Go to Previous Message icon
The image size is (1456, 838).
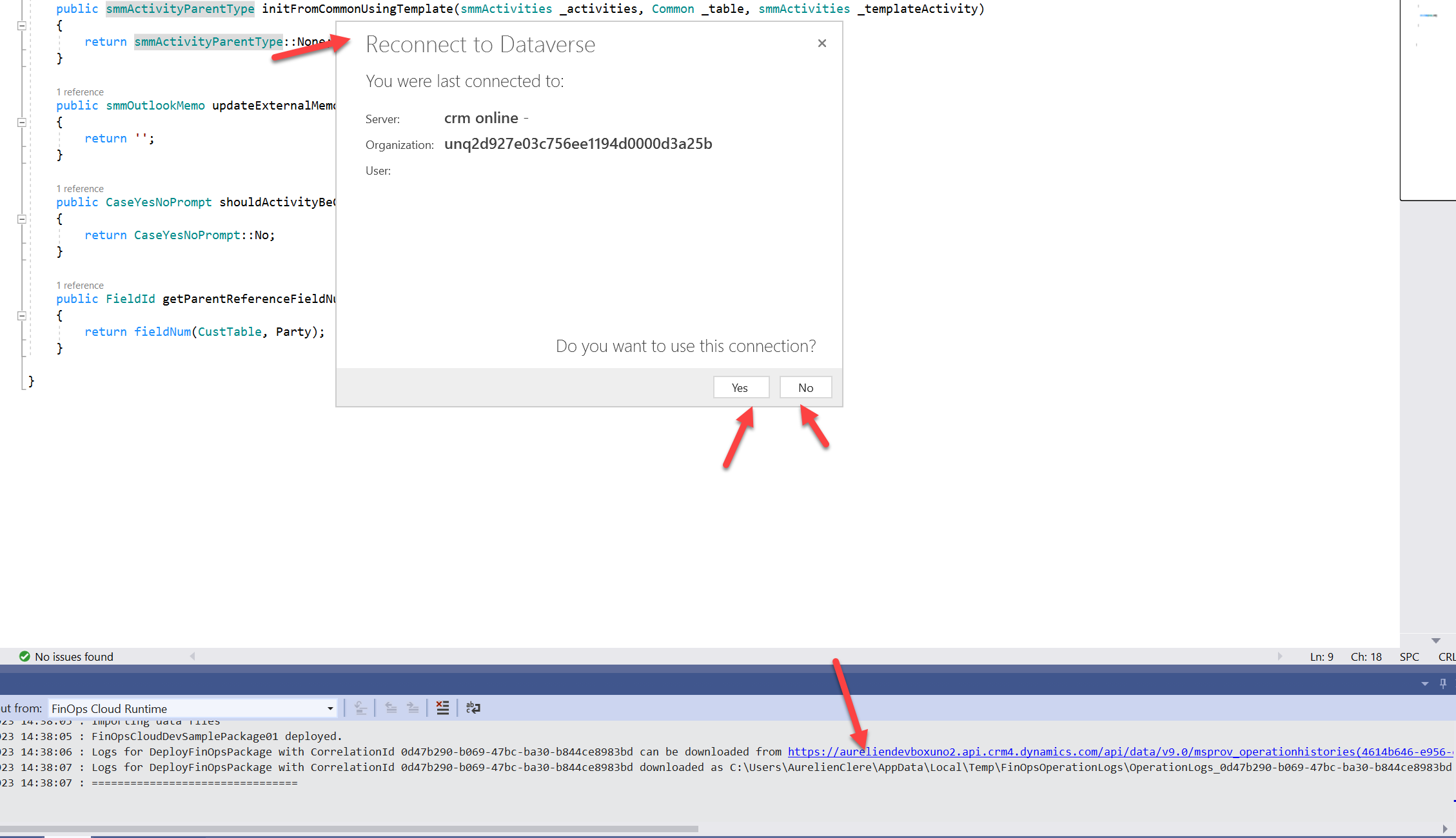pyautogui.click(x=391, y=708)
